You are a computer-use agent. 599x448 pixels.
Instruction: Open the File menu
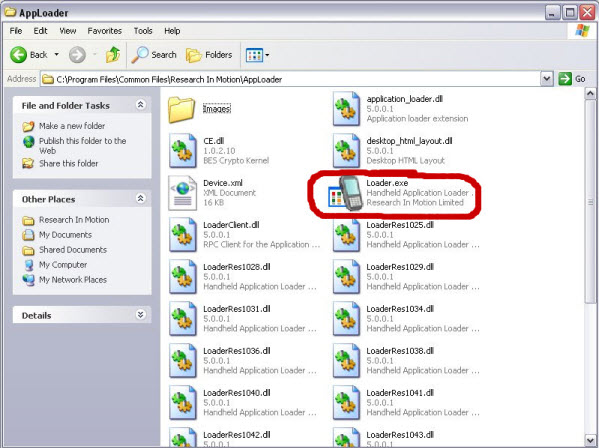point(16,31)
